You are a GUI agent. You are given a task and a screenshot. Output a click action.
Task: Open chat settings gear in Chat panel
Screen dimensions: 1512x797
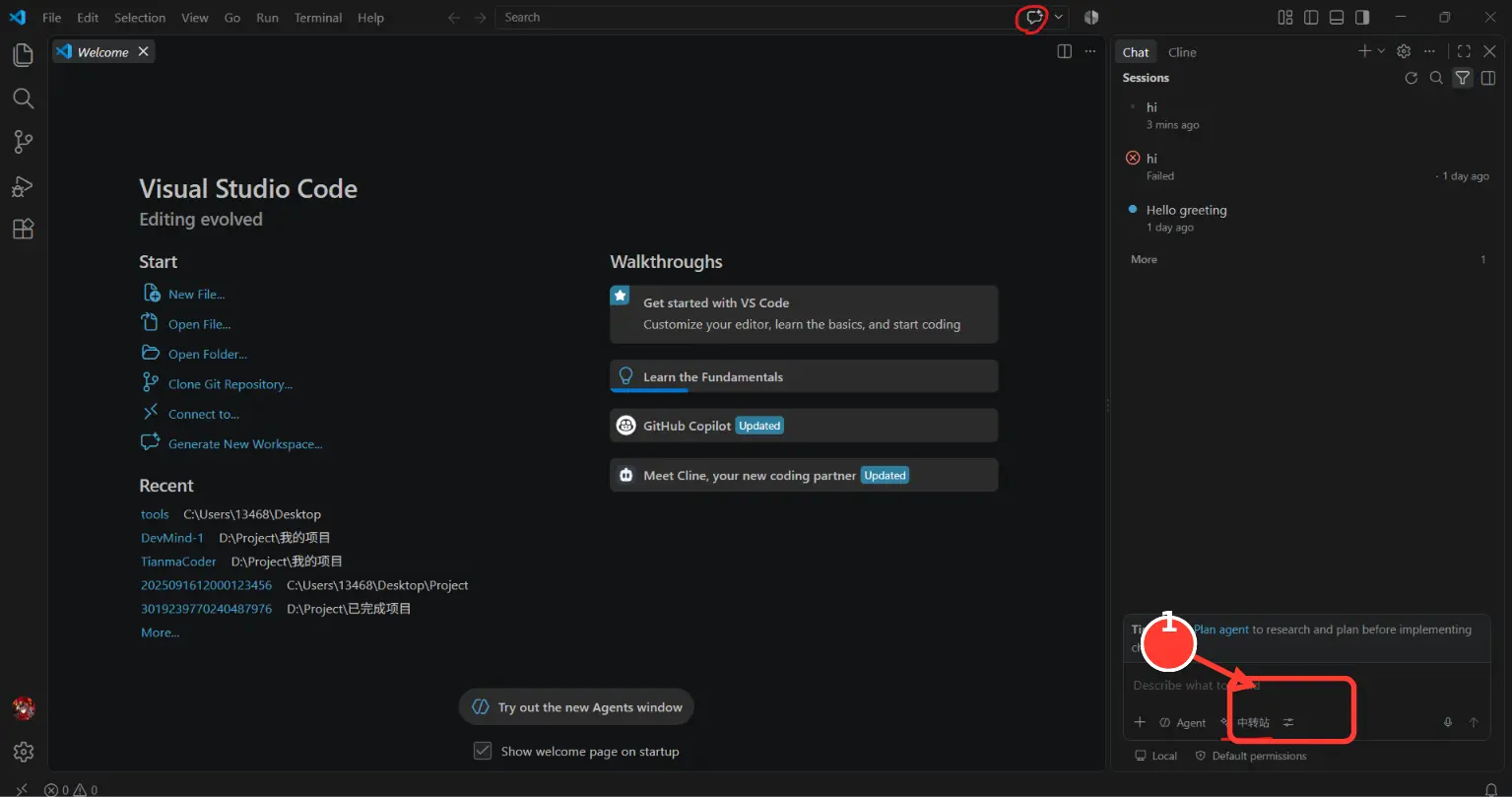tap(1404, 51)
